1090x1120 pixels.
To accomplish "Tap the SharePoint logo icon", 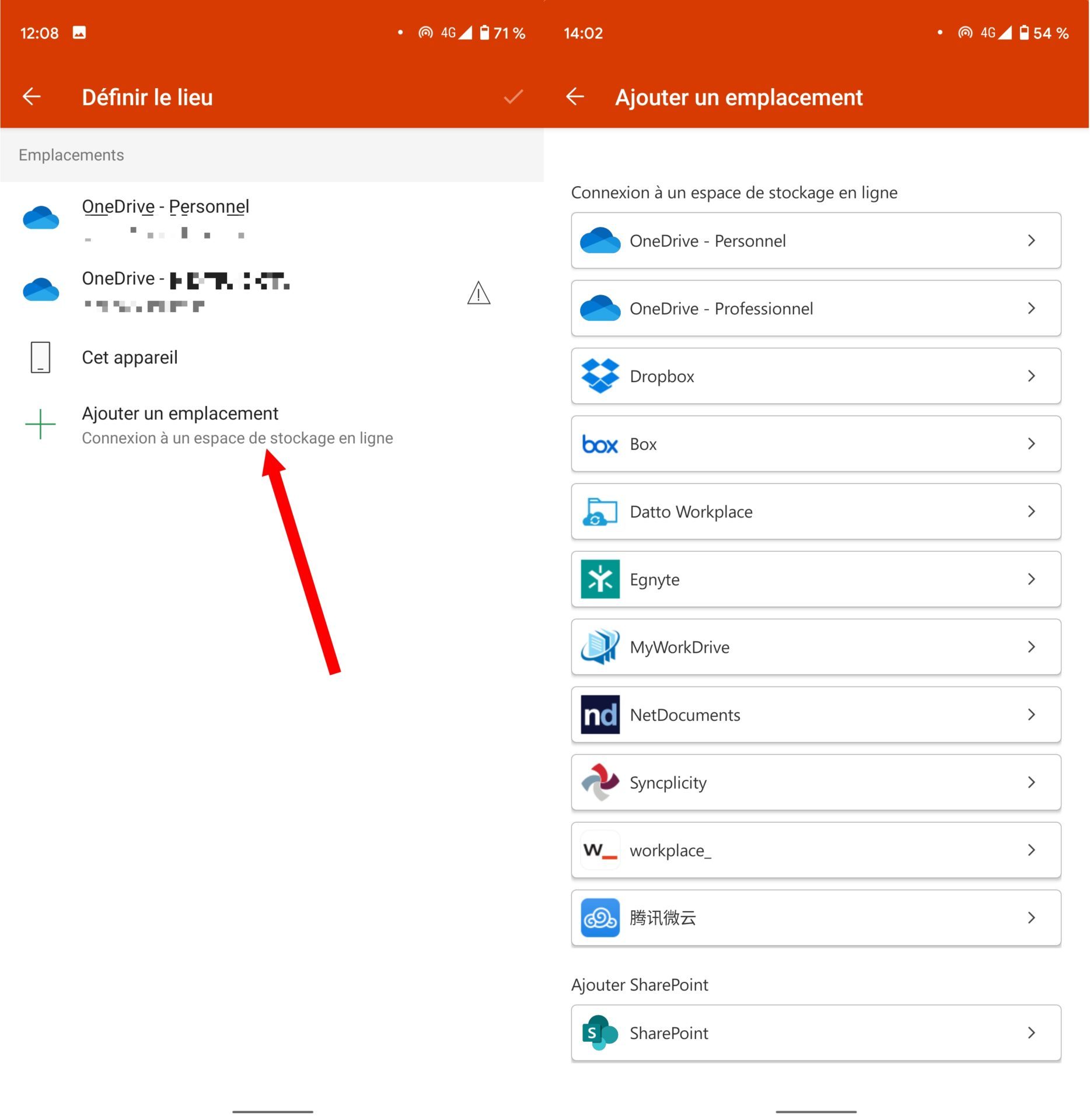I will [x=600, y=1032].
